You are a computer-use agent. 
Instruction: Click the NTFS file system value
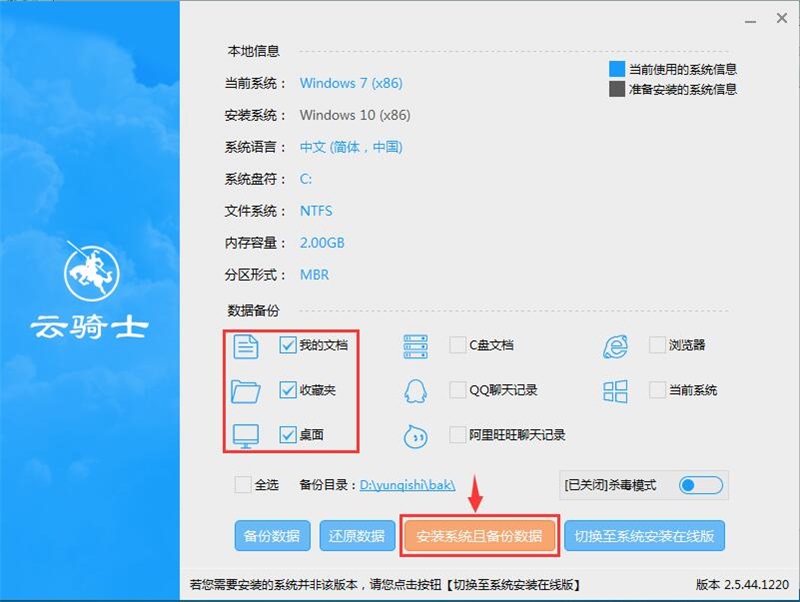tap(316, 211)
